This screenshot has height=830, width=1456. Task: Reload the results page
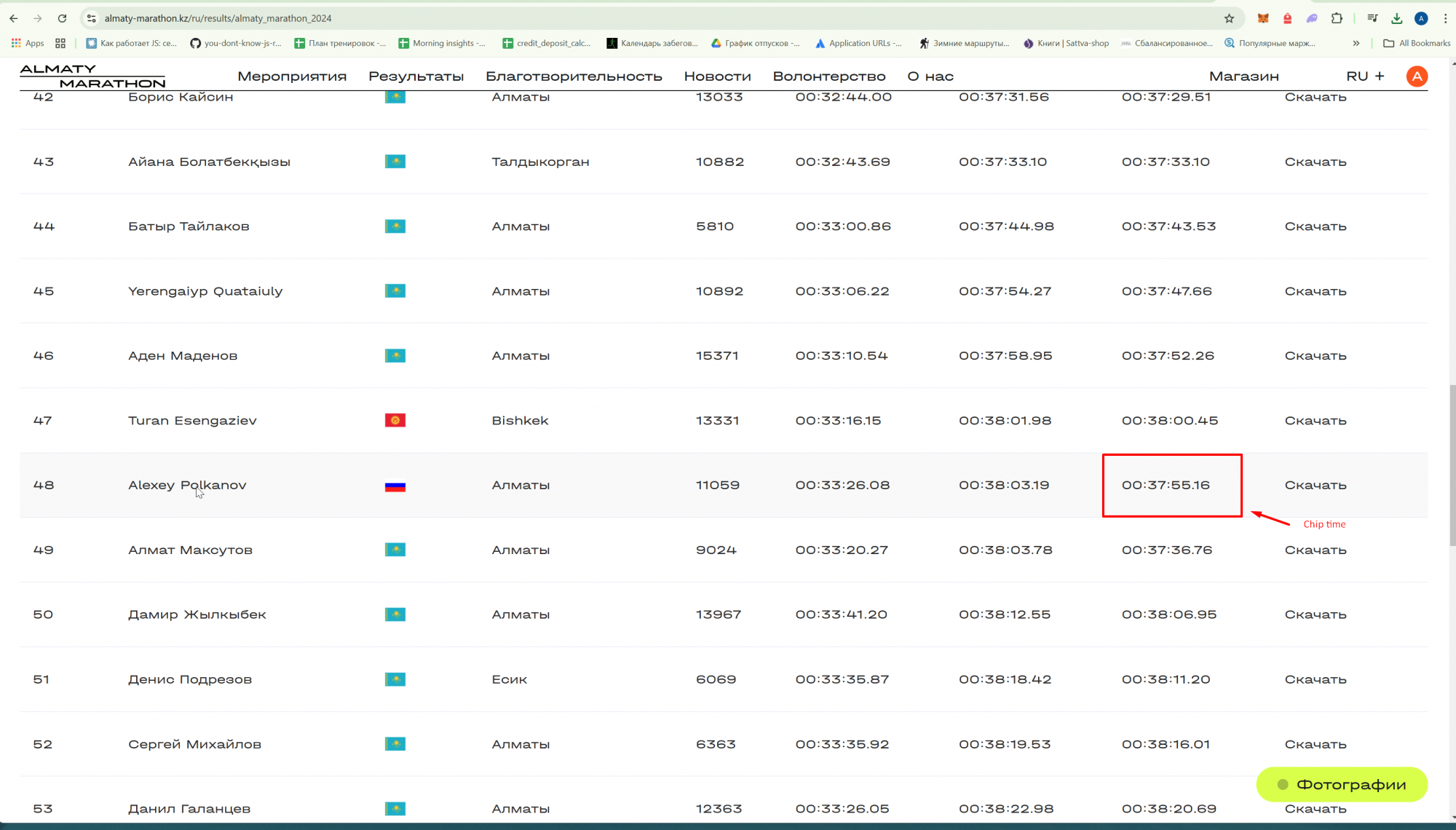click(x=62, y=18)
